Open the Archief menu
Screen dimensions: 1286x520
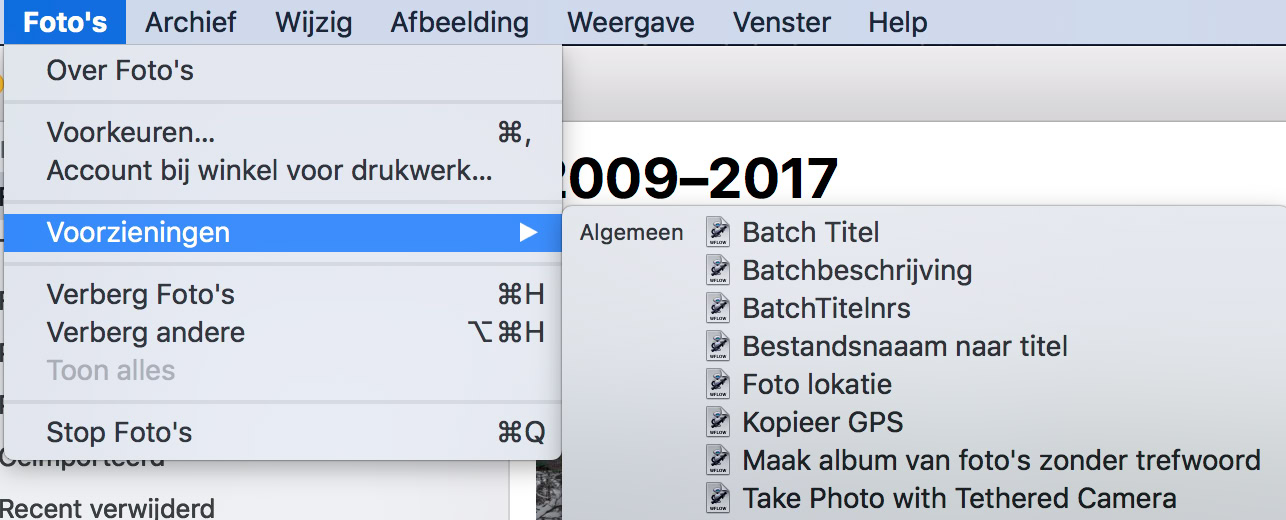coord(191,22)
